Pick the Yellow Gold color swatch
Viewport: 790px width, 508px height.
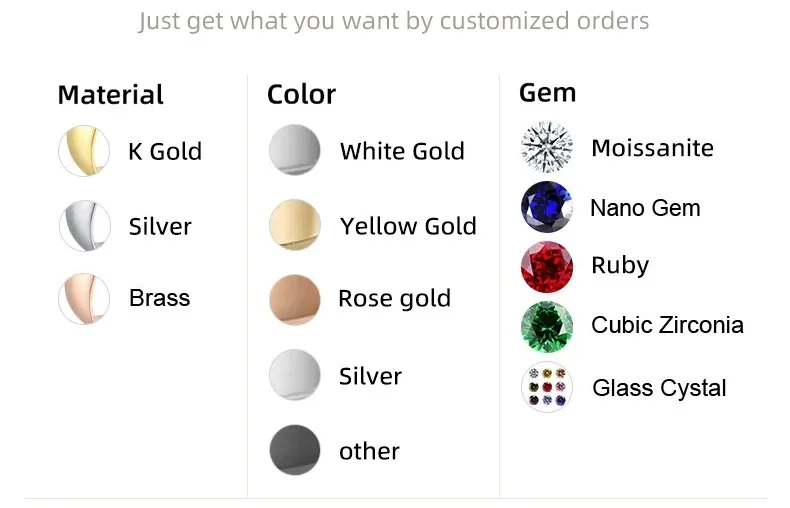point(295,226)
